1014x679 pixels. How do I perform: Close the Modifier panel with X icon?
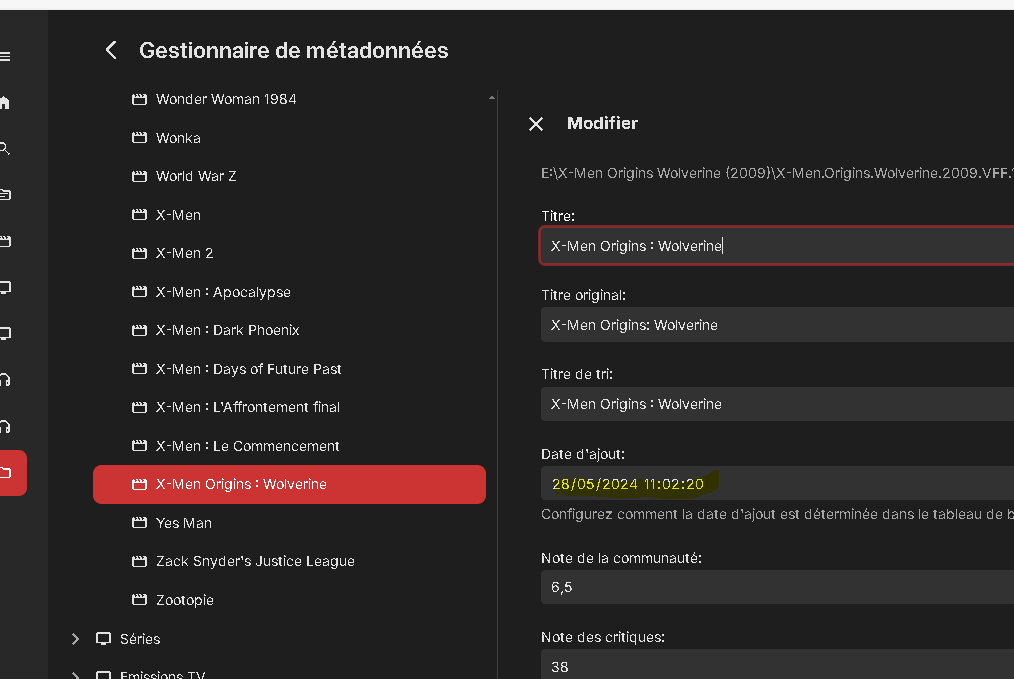(536, 123)
